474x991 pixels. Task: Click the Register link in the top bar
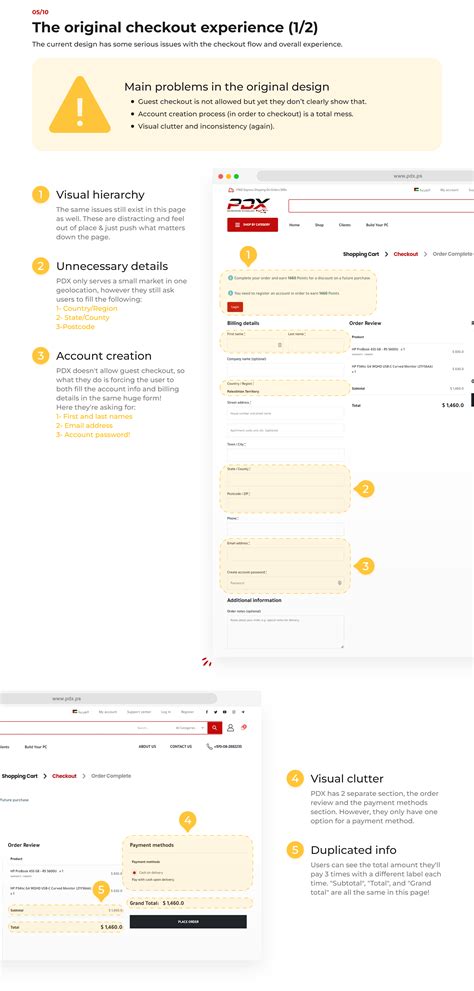[x=188, y=712]
